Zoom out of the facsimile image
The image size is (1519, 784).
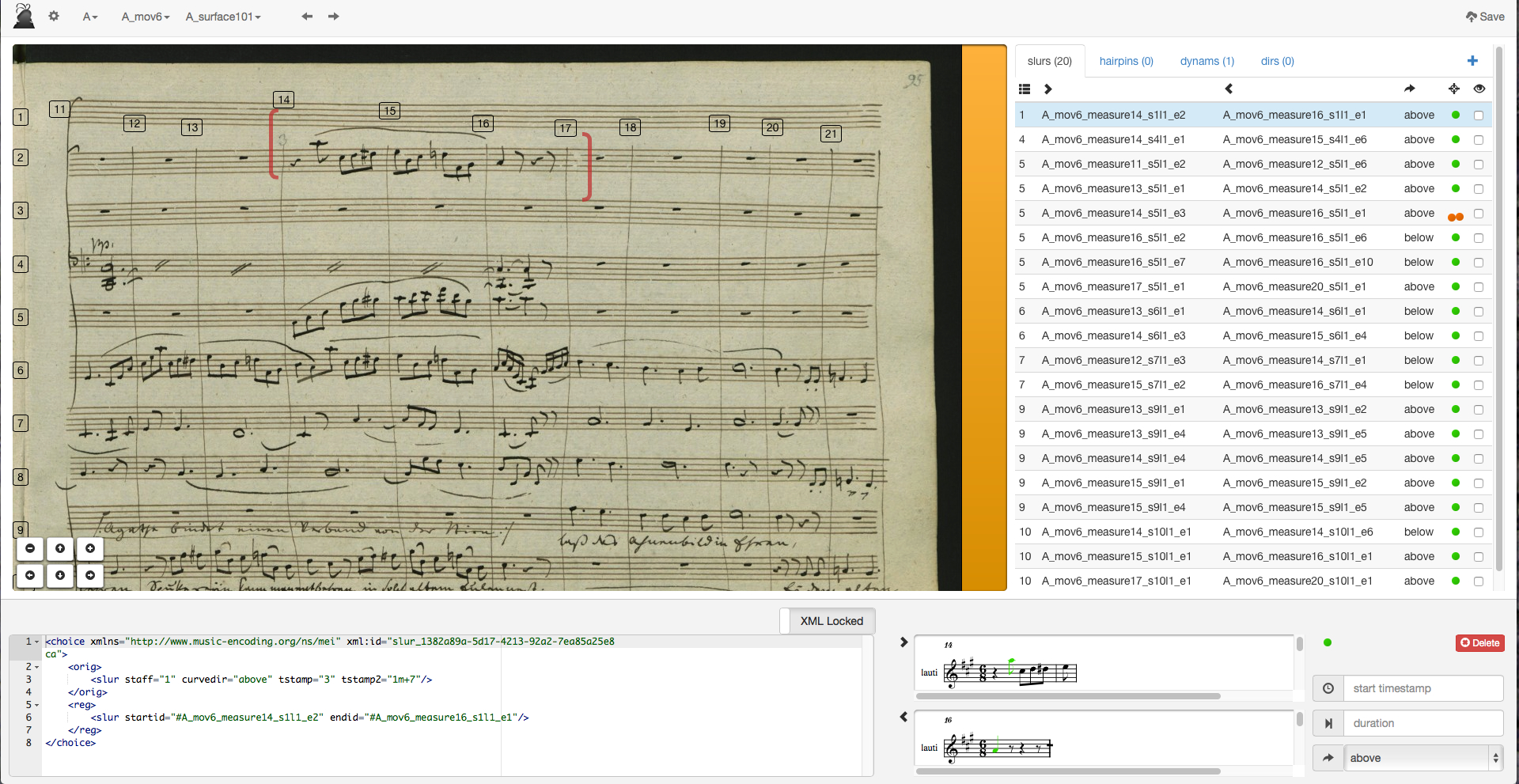(30, 548)
